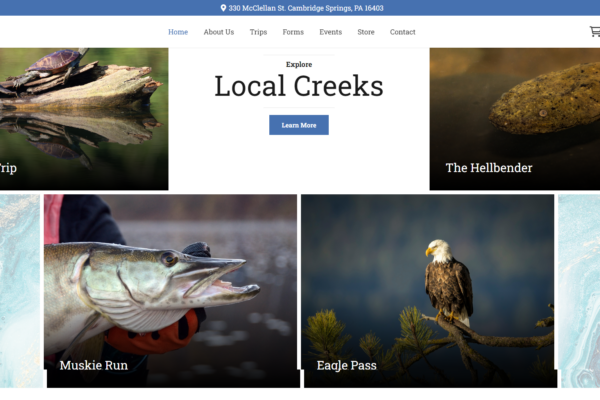Viewport: 600px width, 400px height.
Task: Click The Hellbender caption text
Action: coord(489,168)
